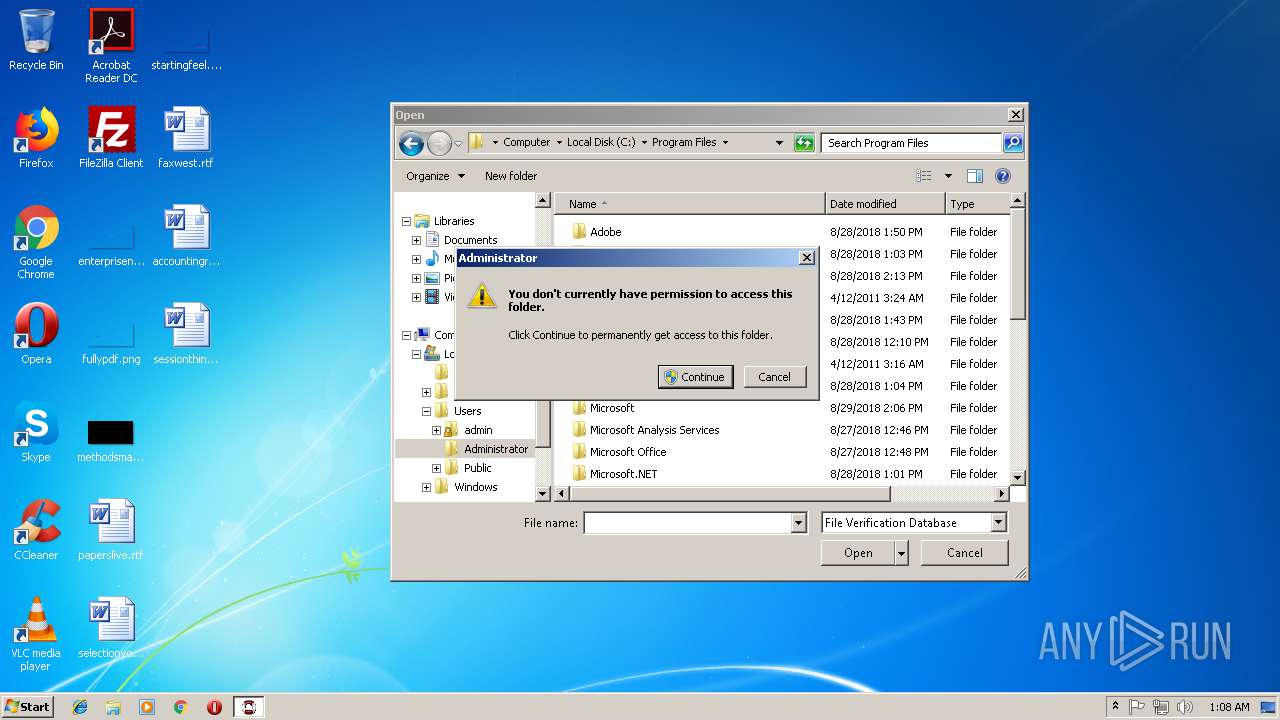Click Continue in the Administrator dialog
Viewport: 1280px width, 720px height.
point(696,377)
